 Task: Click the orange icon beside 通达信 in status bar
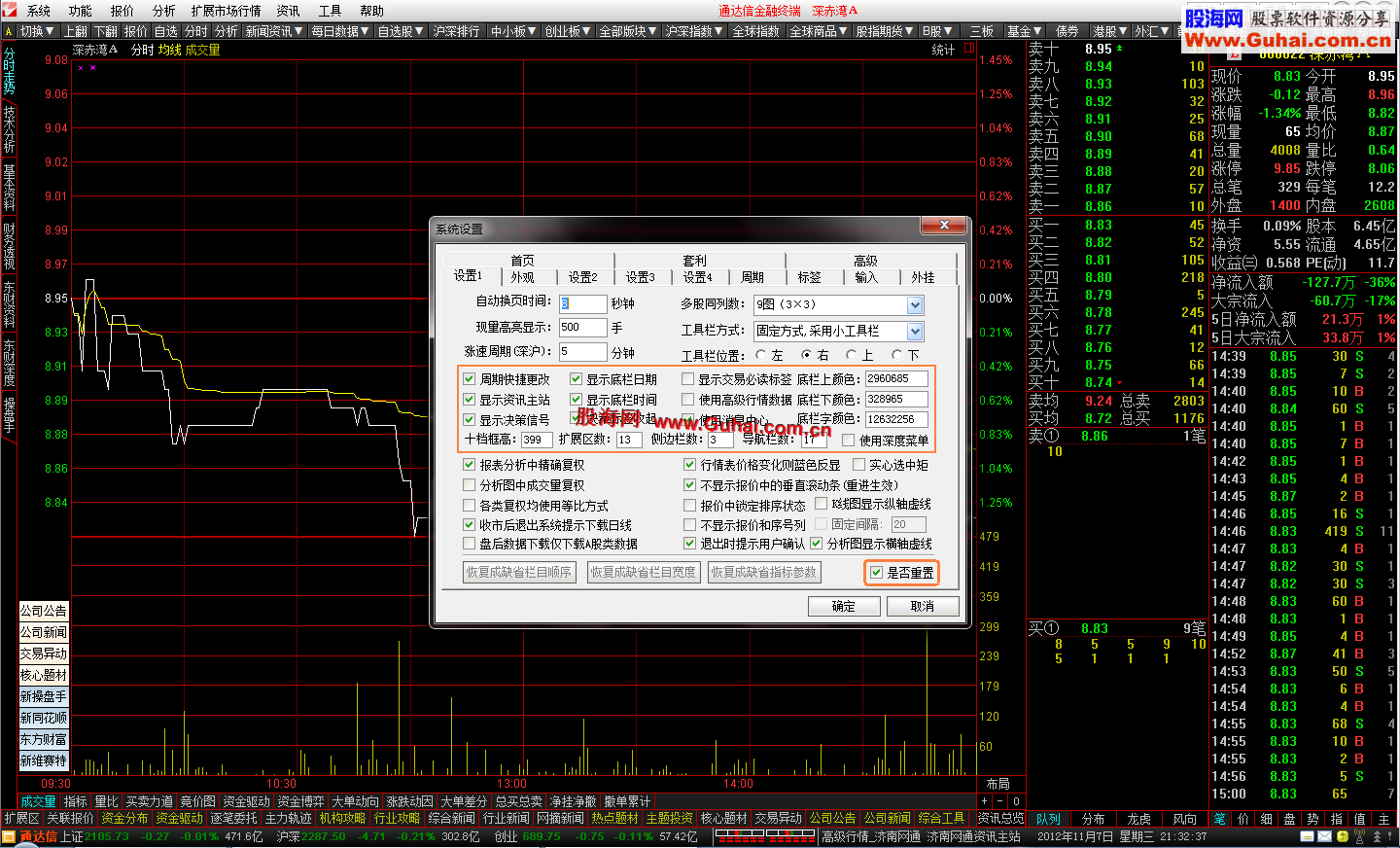tap(9, 836)
